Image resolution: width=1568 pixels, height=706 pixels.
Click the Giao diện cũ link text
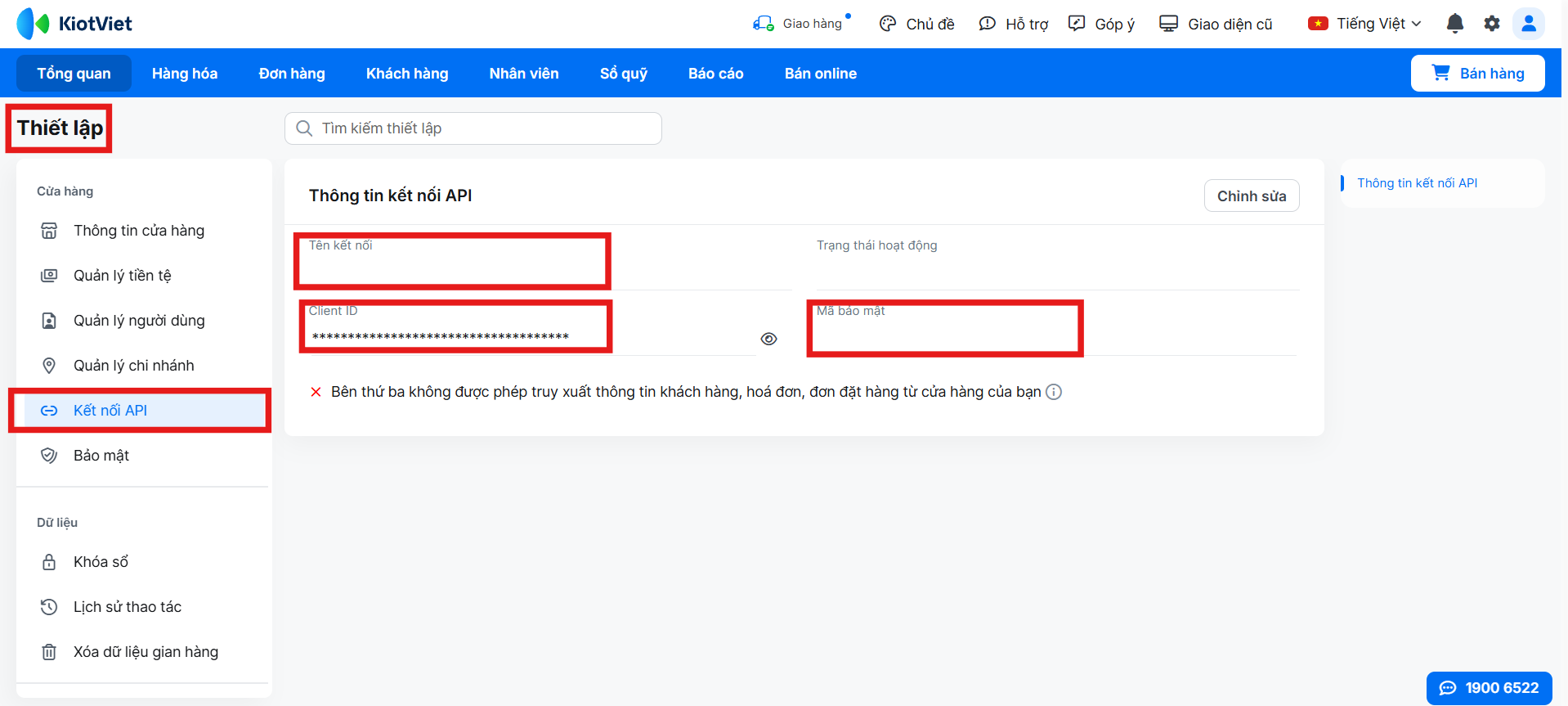pos(1230,25)
